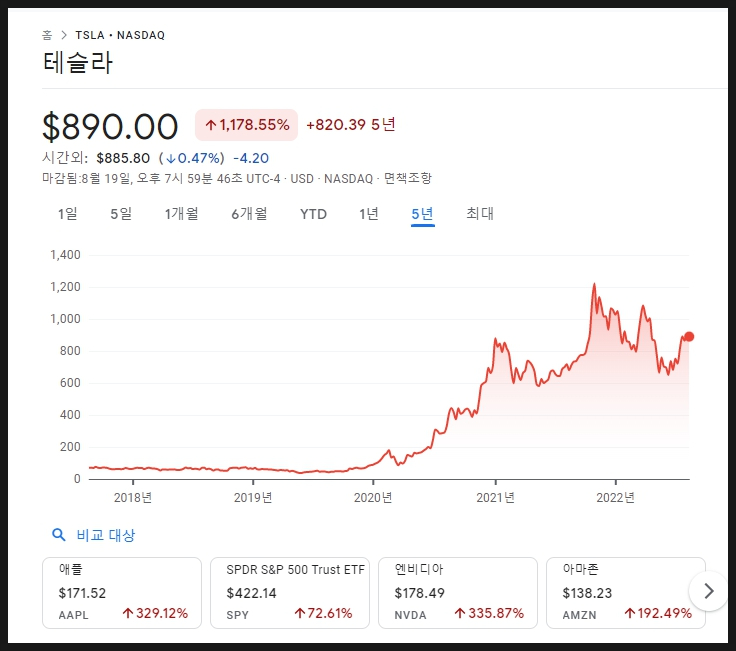Click the +820.39 5년 change text

tap(351, 125)
